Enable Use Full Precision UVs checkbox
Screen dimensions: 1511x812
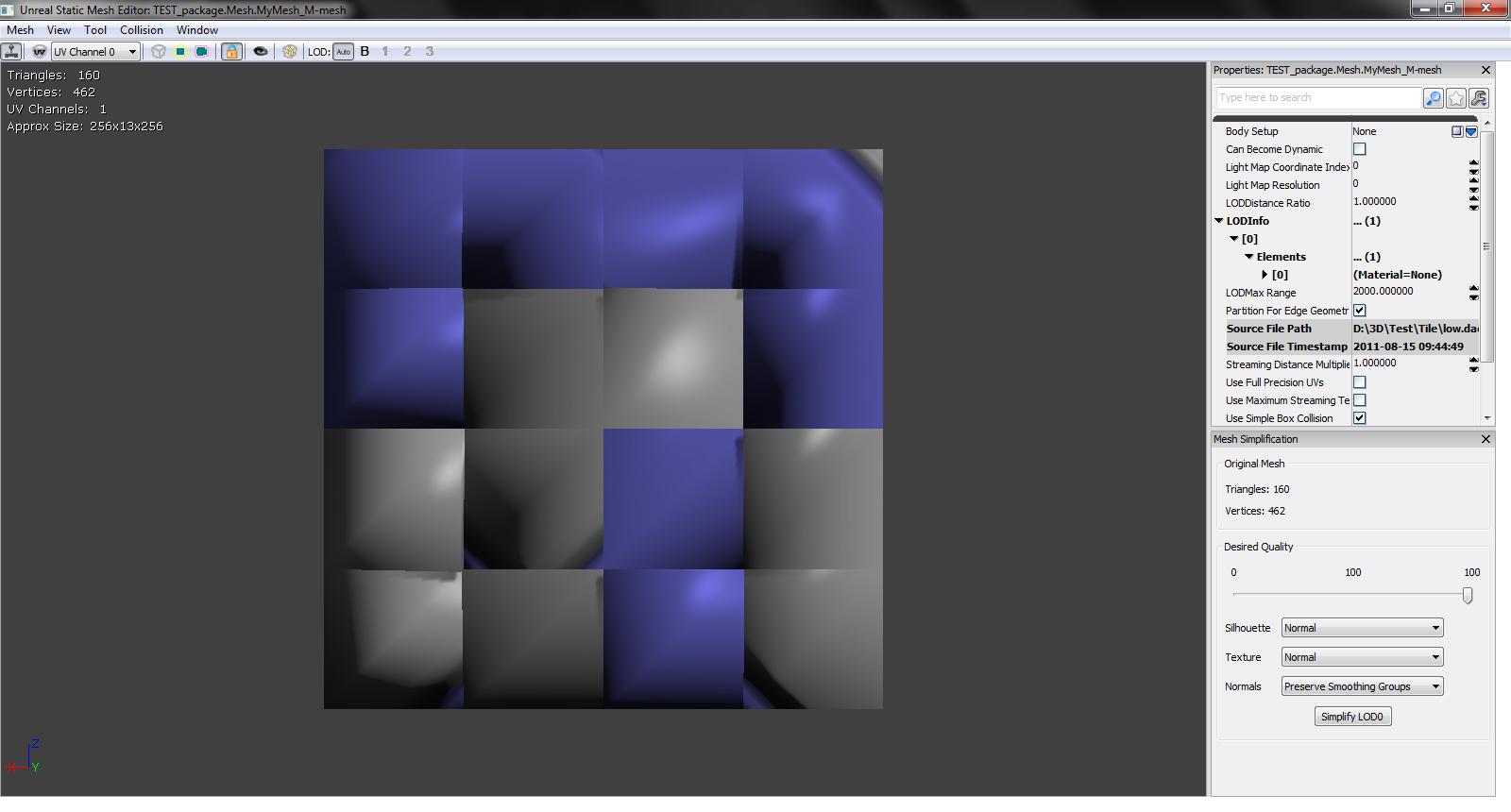(1360, 382)
